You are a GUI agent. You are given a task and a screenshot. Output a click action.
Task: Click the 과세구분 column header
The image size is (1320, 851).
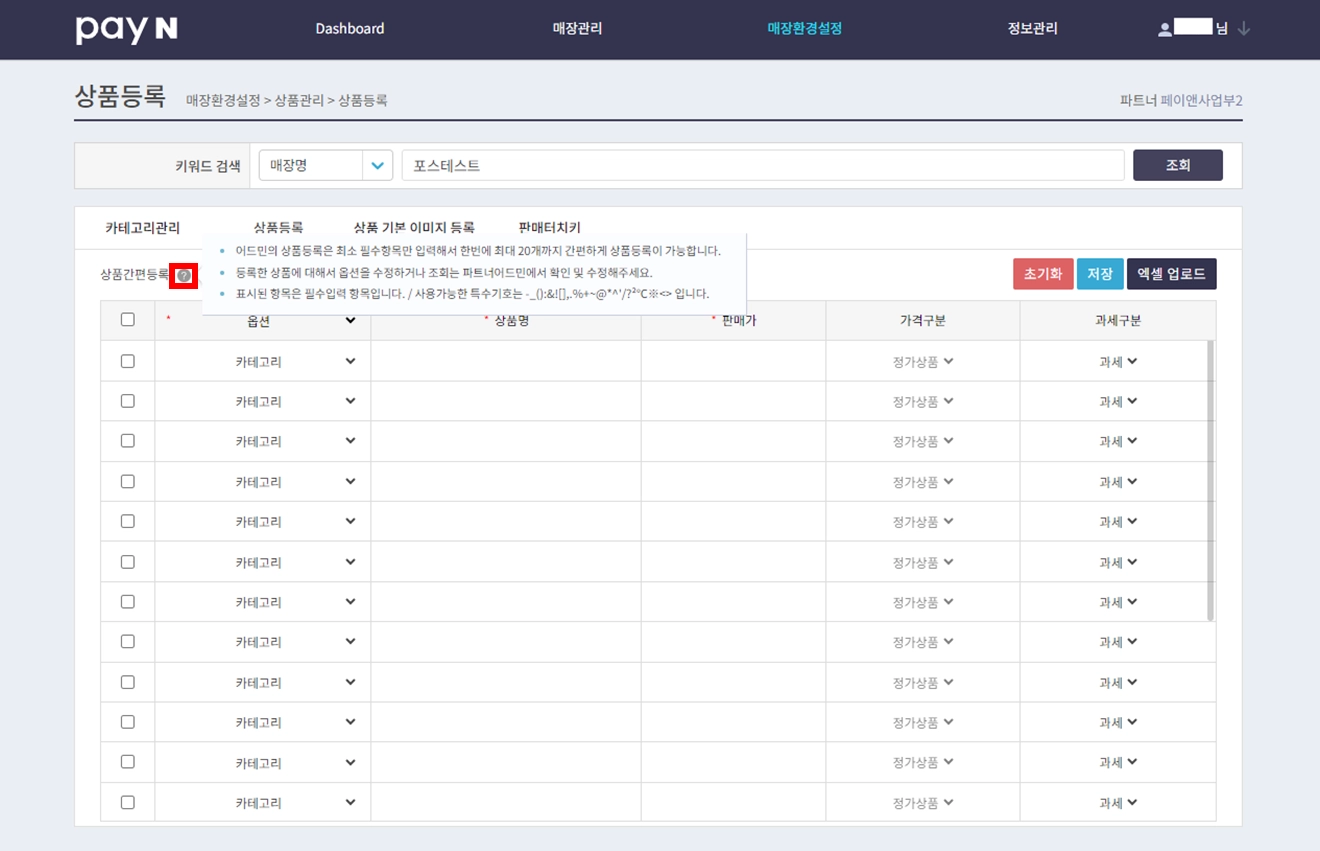click(x=1118, y=321)
